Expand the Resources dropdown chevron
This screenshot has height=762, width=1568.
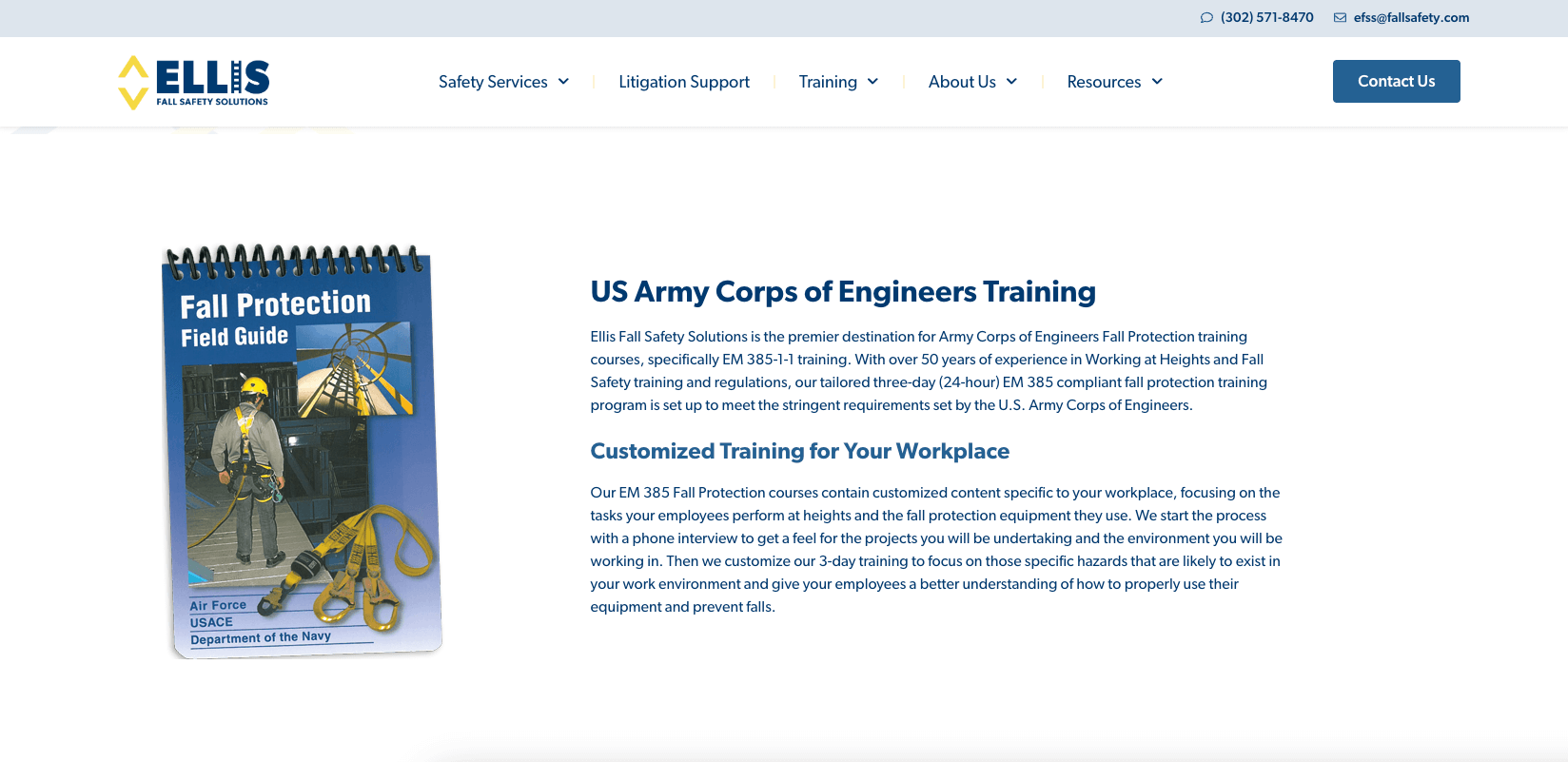click(1157, 82)
